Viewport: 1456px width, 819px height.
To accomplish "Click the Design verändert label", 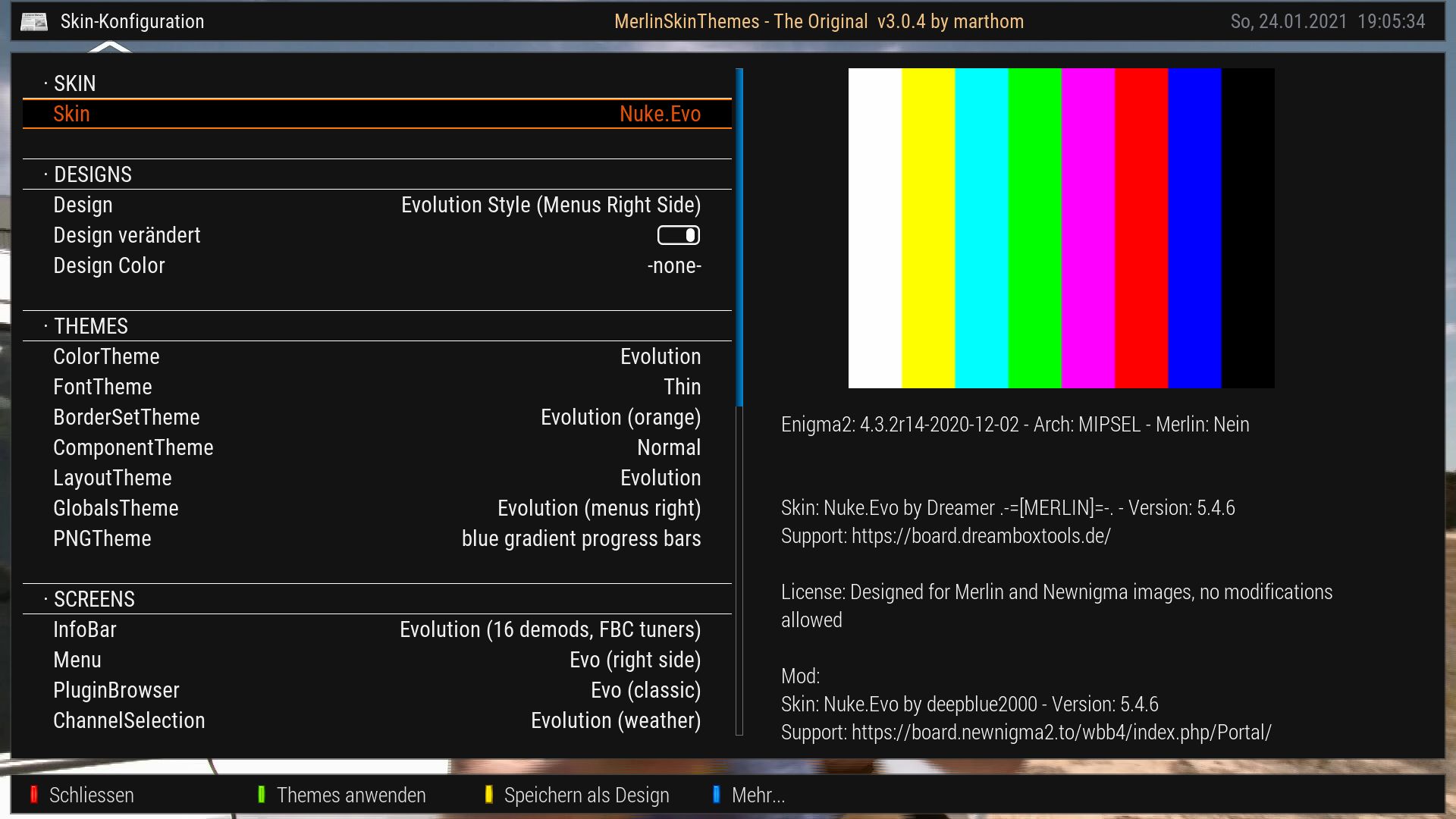I will coord(127,235).
